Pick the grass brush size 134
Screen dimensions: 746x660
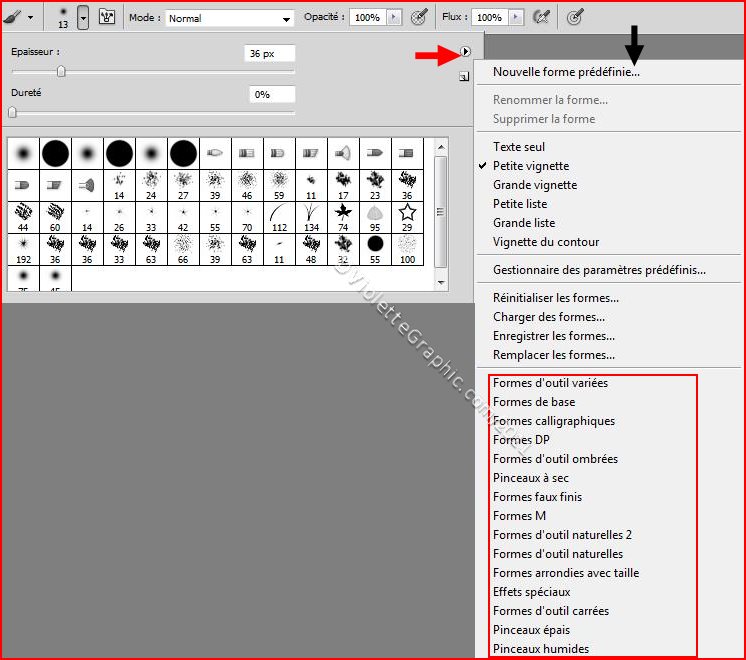point(311,215)
